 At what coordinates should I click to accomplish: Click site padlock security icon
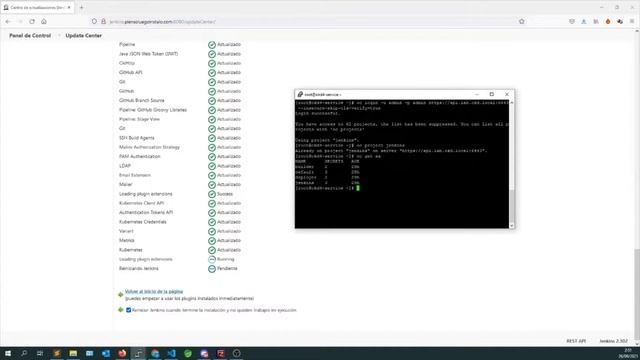coord(103,22)
